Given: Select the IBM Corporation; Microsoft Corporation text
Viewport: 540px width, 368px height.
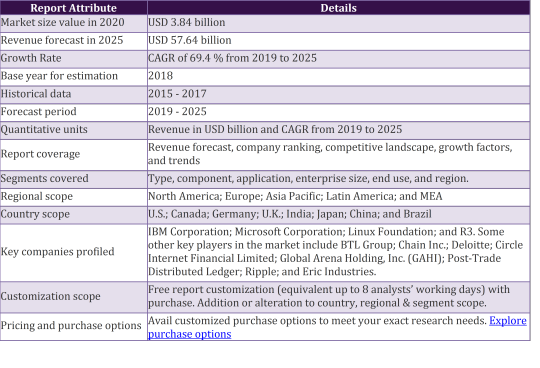Looking at the screenshot, I should [x=335, y=252].
